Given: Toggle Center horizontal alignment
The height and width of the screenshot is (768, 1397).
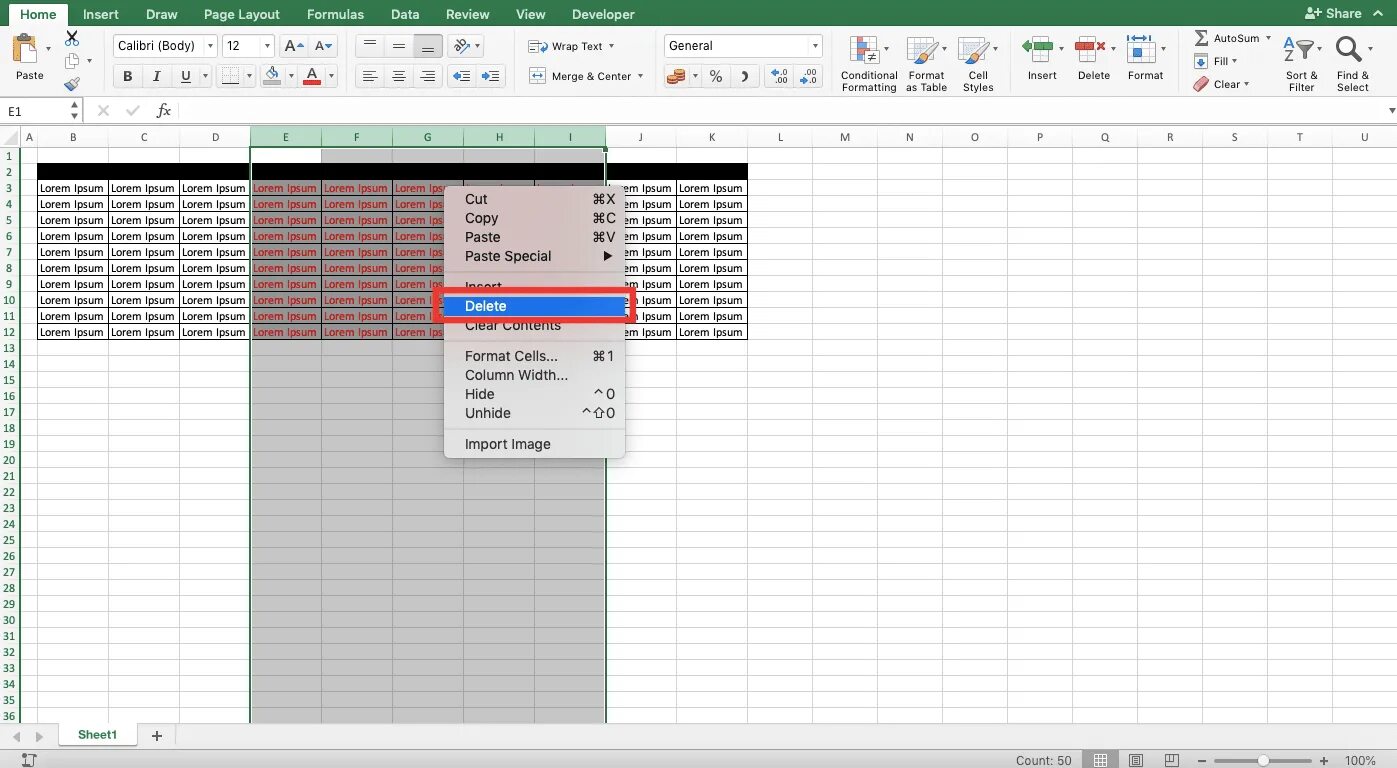Looking at the screenshot, I should click(x=399, y=76).
